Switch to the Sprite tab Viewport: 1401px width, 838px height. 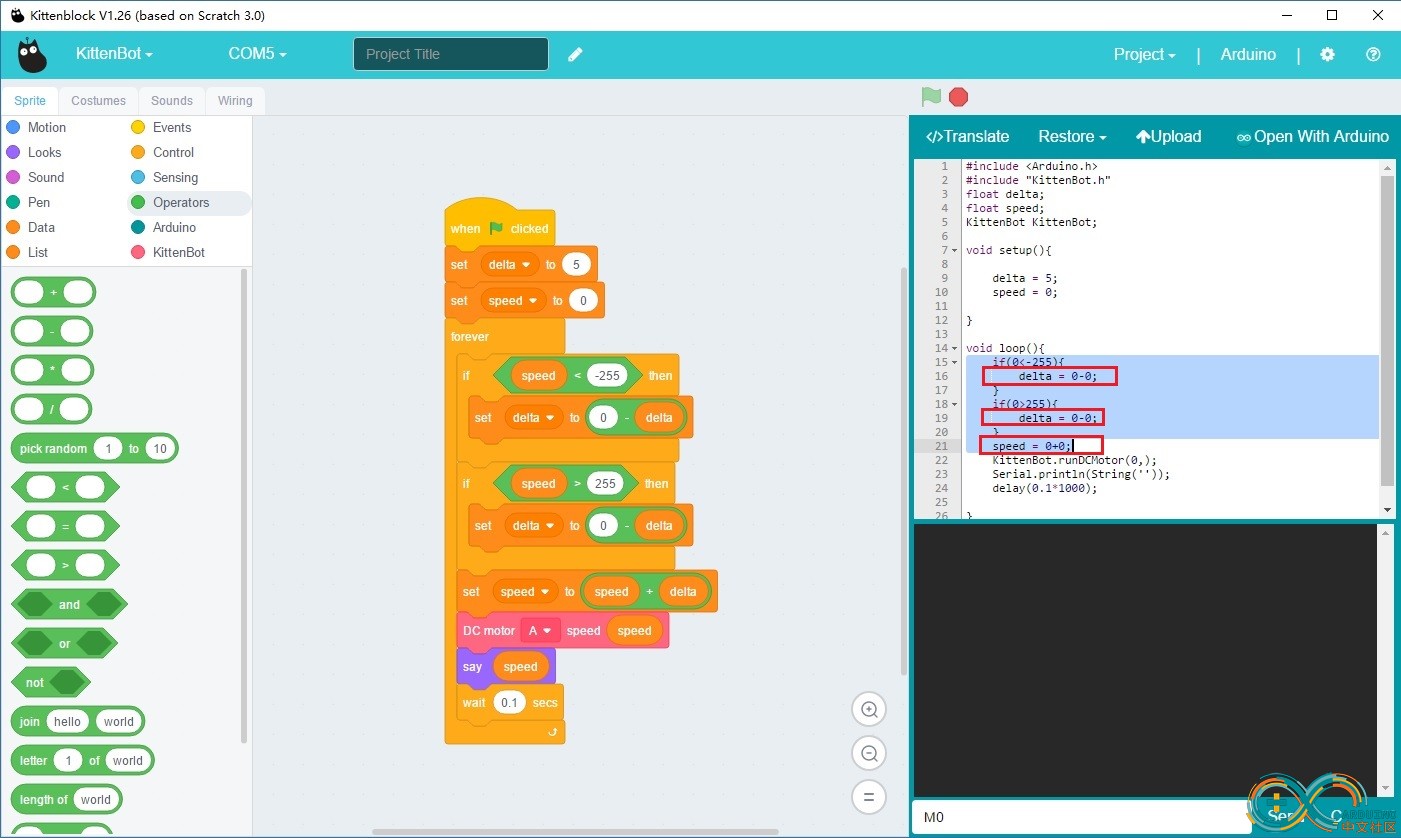(30, 100)
